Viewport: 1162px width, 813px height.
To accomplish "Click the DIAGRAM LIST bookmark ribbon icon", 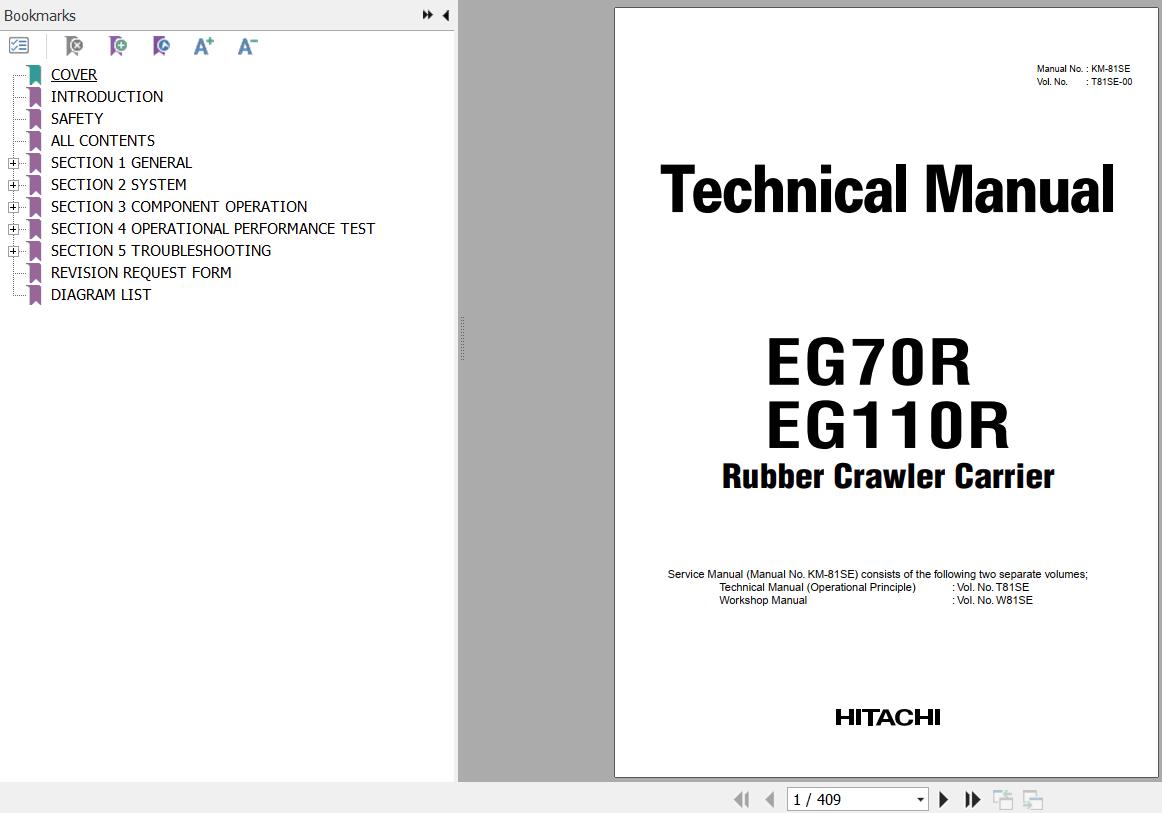I will point(35,295).
